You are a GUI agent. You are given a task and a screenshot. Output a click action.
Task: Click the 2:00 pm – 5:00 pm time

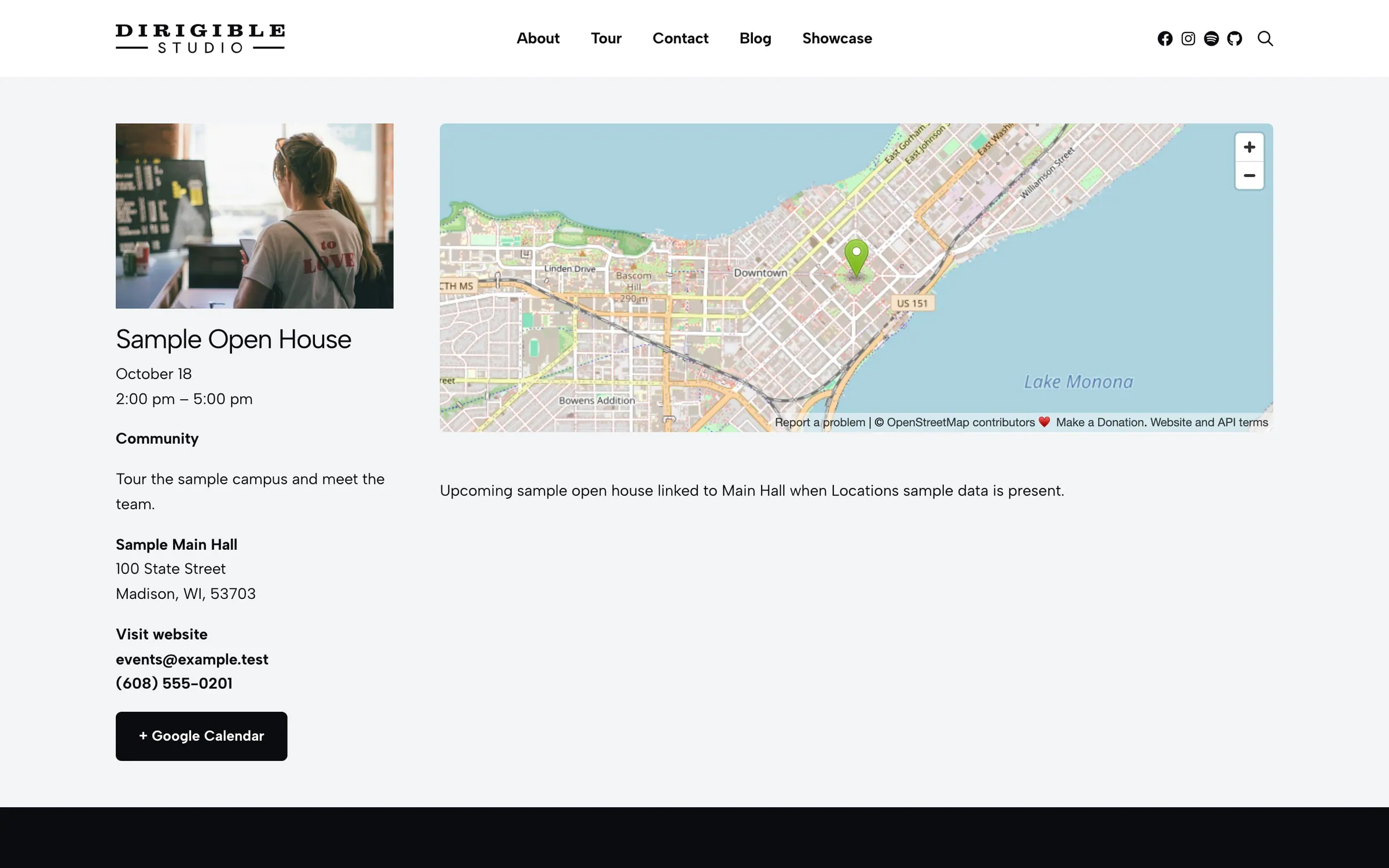pos(184,399)
